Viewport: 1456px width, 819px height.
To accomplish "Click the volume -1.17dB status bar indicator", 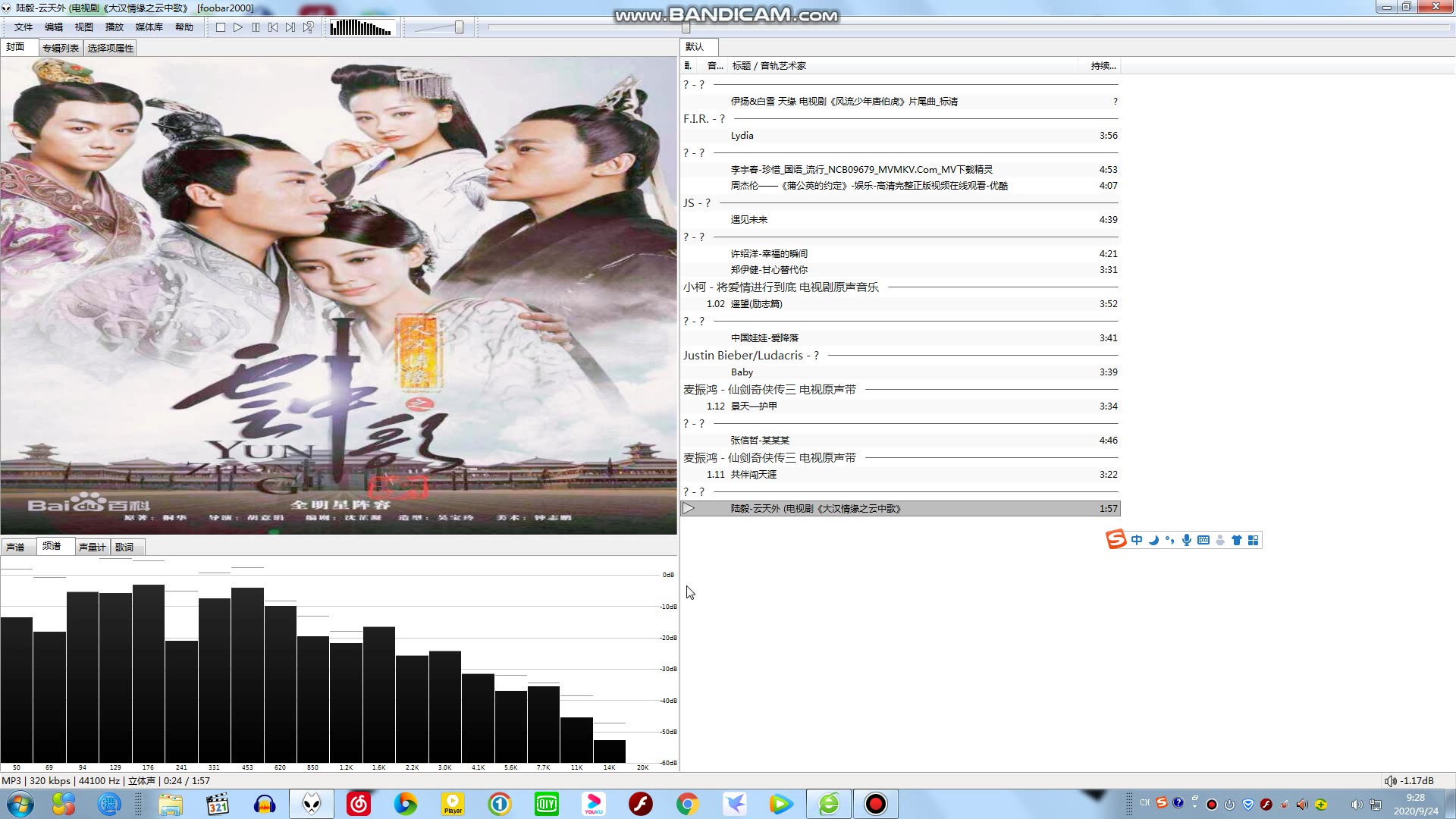I will coord(1409,781).
